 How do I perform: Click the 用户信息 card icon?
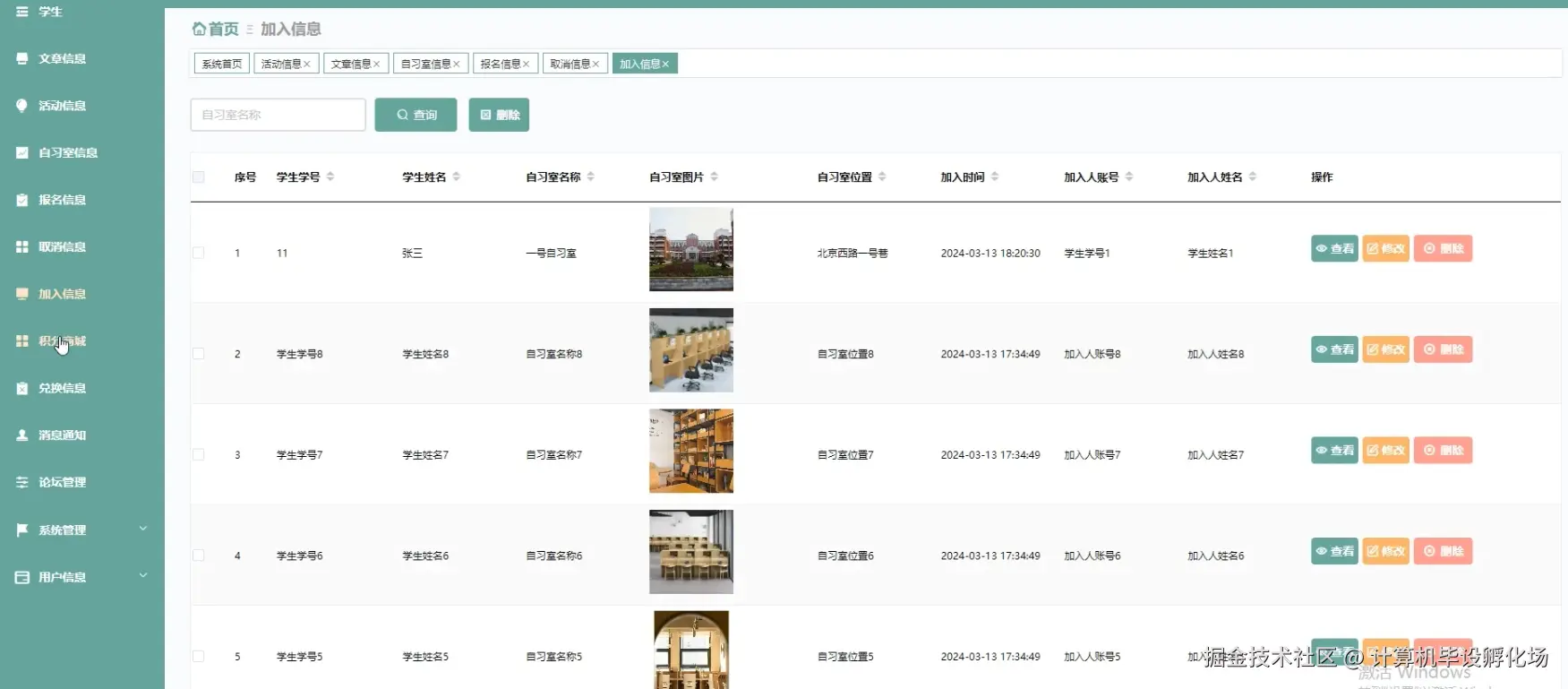click(x=21, y=577)
